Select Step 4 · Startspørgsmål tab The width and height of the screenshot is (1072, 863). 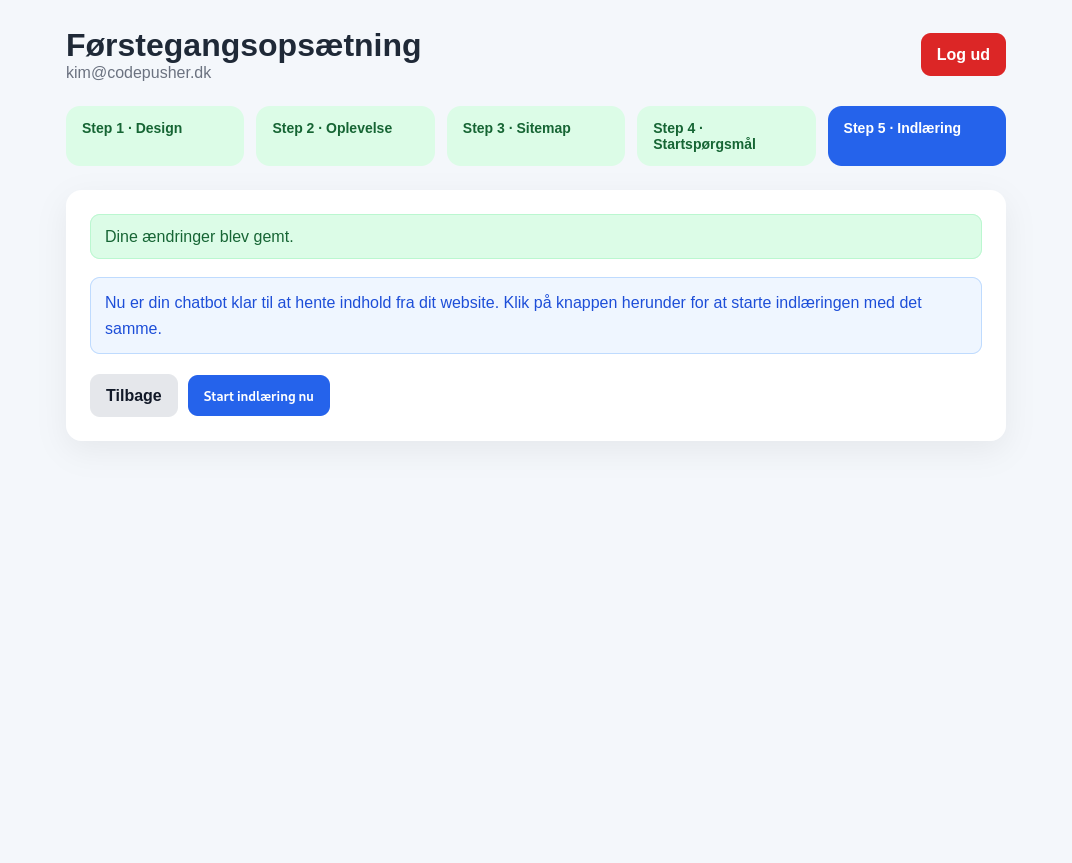click(725, 136)
